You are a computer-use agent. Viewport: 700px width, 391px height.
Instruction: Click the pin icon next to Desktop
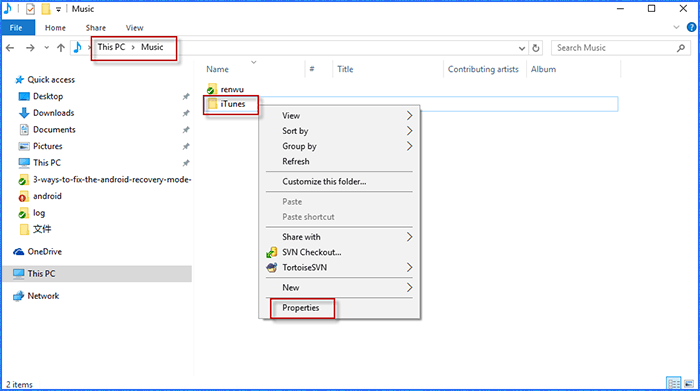pos(186,96)
